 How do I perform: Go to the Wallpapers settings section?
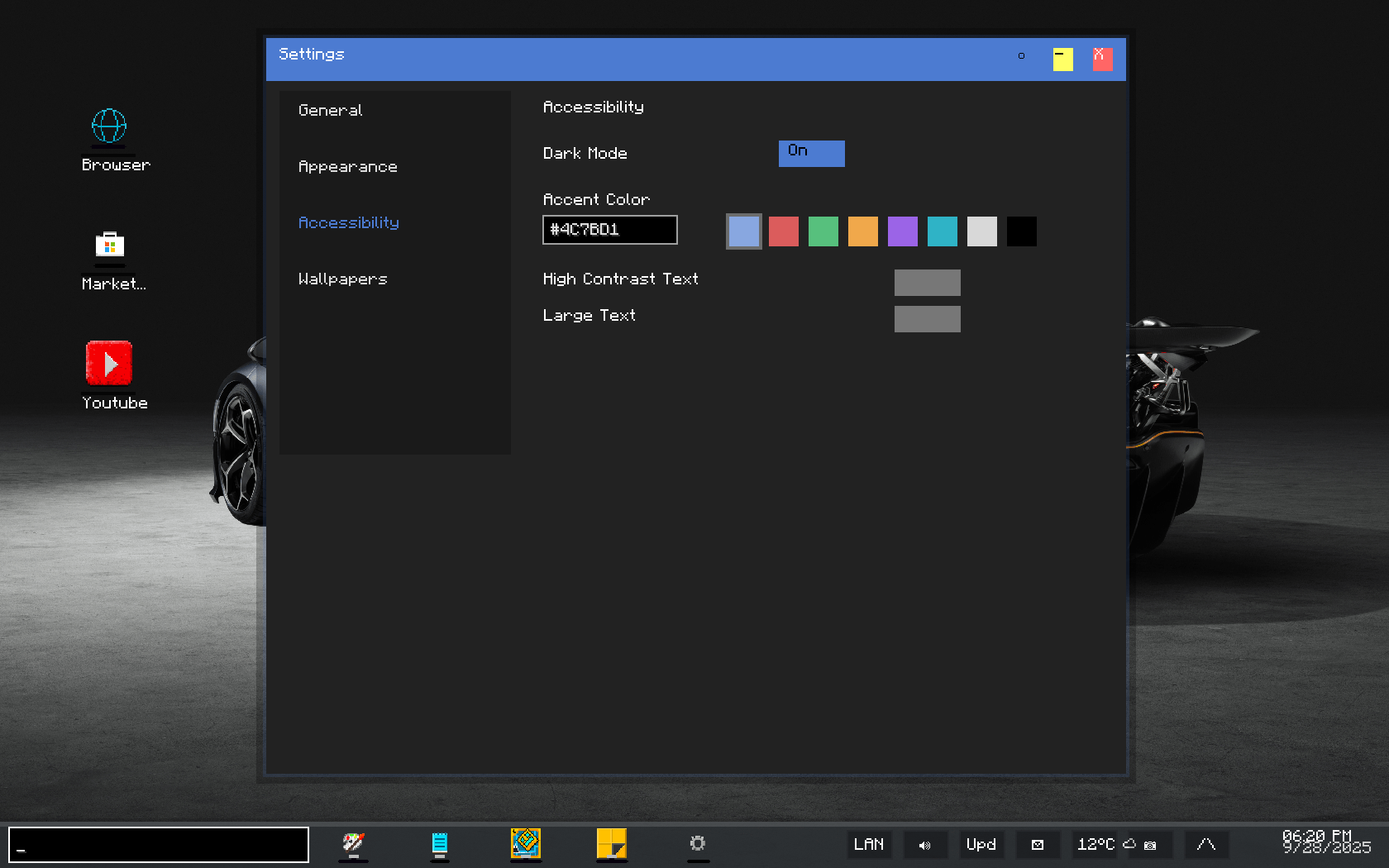coord(343,279)
